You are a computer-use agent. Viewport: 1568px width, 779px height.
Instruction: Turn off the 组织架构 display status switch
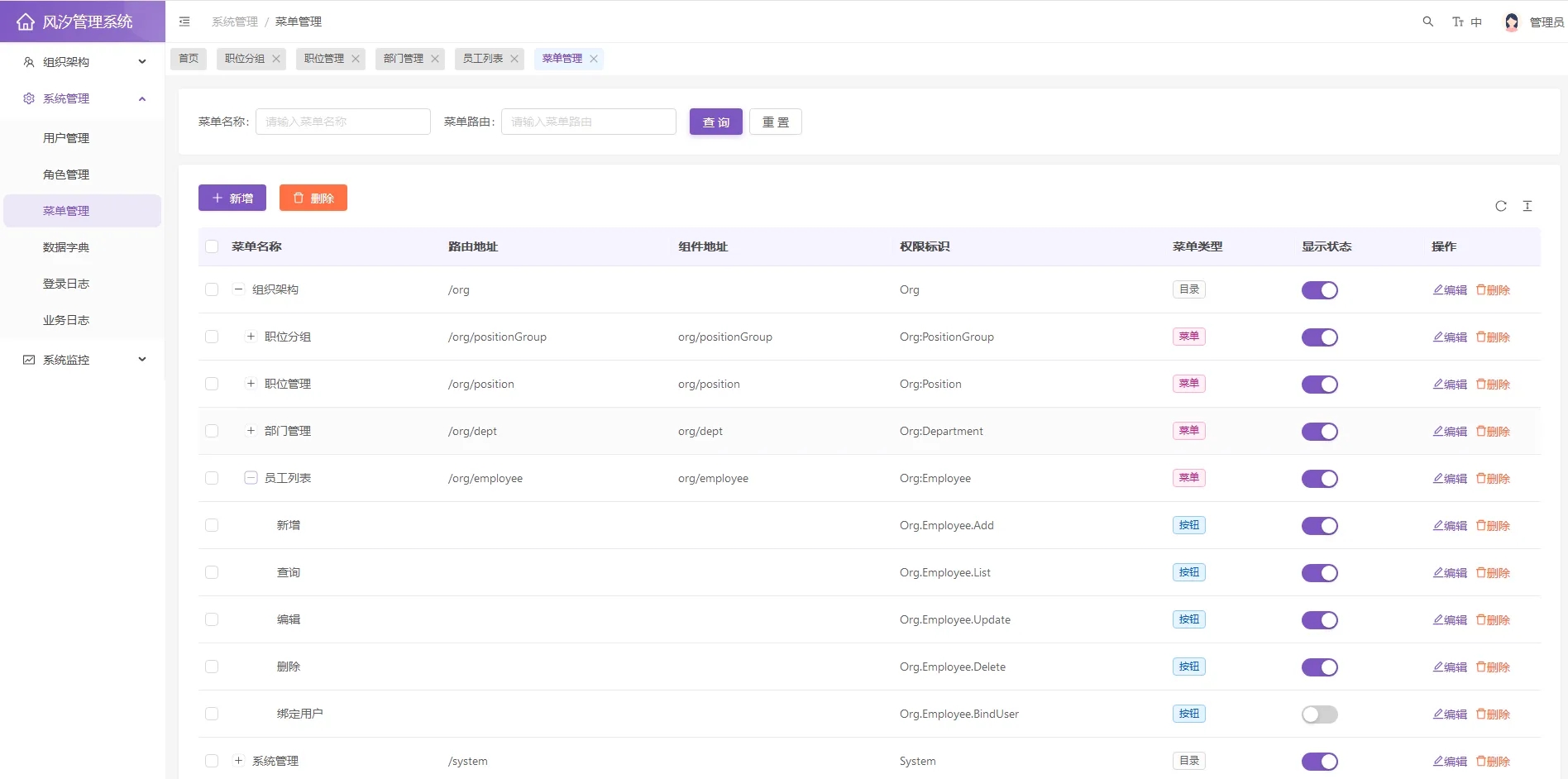click(1319, 290)
